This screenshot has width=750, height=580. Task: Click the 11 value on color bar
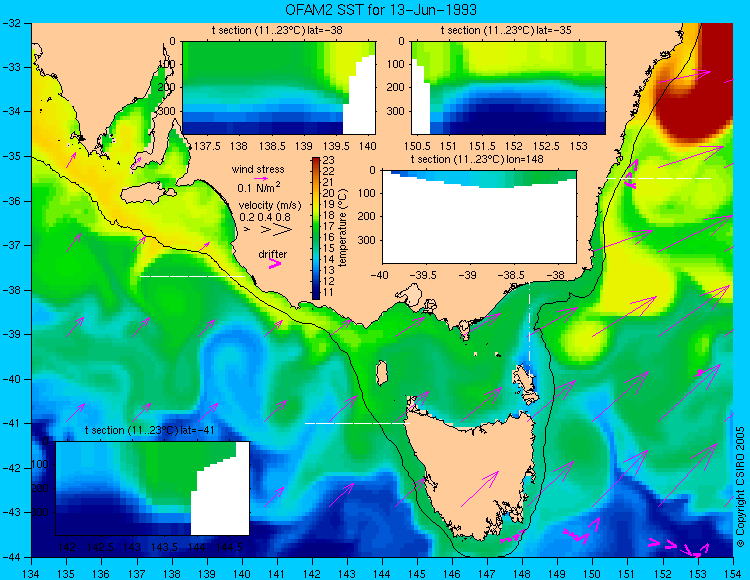point(329,292)
